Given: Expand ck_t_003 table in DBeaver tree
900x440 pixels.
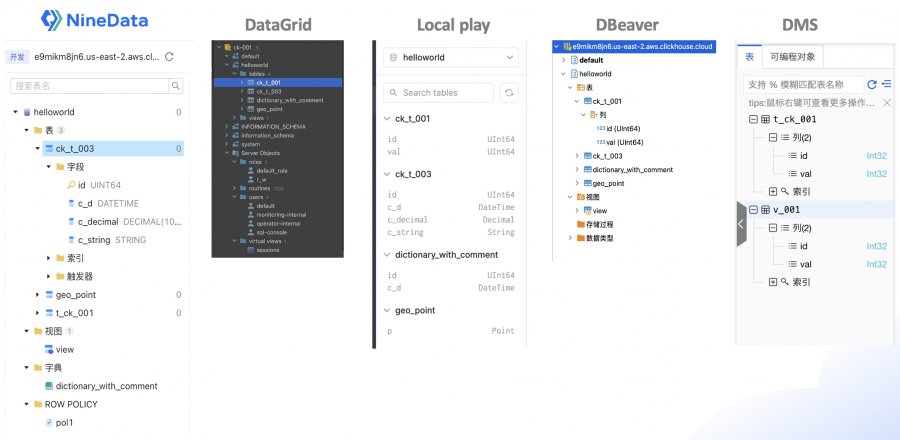Looking at the screenshot, I should (x=577, y=156).
